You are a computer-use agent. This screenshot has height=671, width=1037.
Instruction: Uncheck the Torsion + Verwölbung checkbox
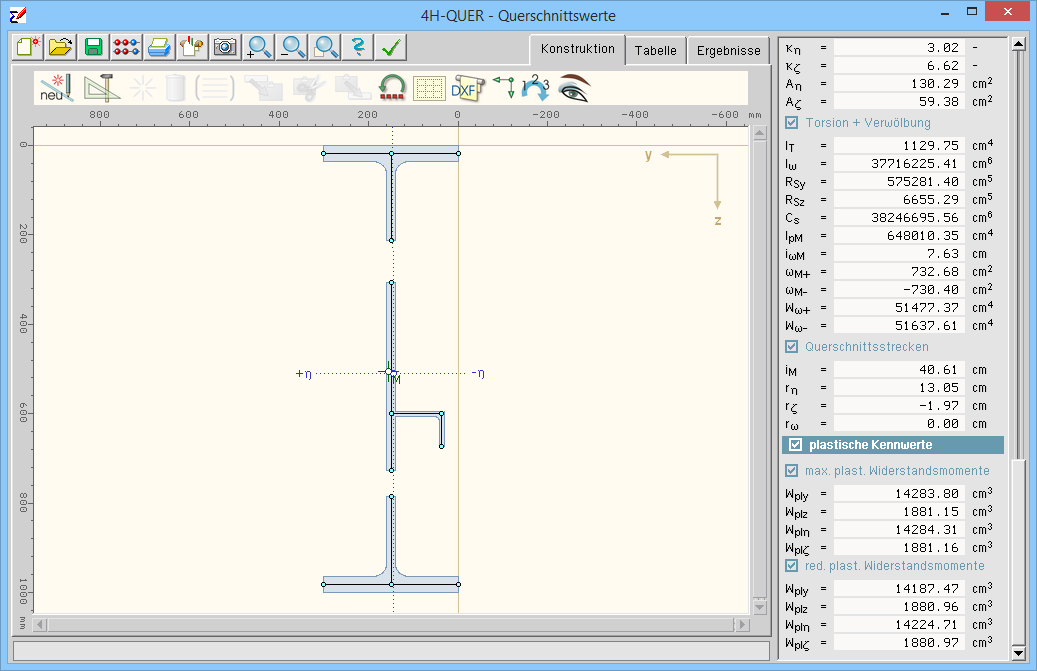791,123
